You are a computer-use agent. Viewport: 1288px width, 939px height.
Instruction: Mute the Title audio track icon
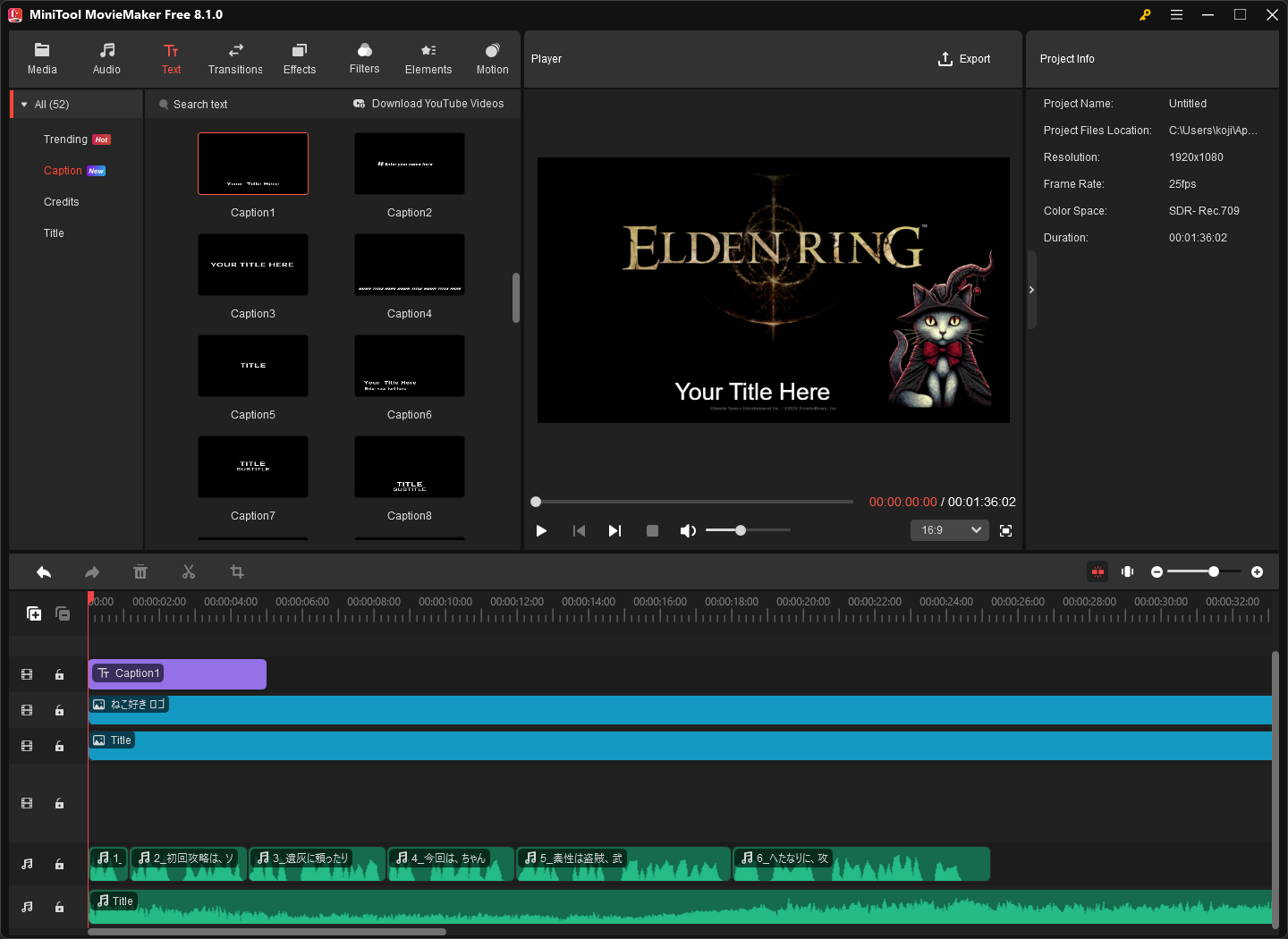click(27, 907)
